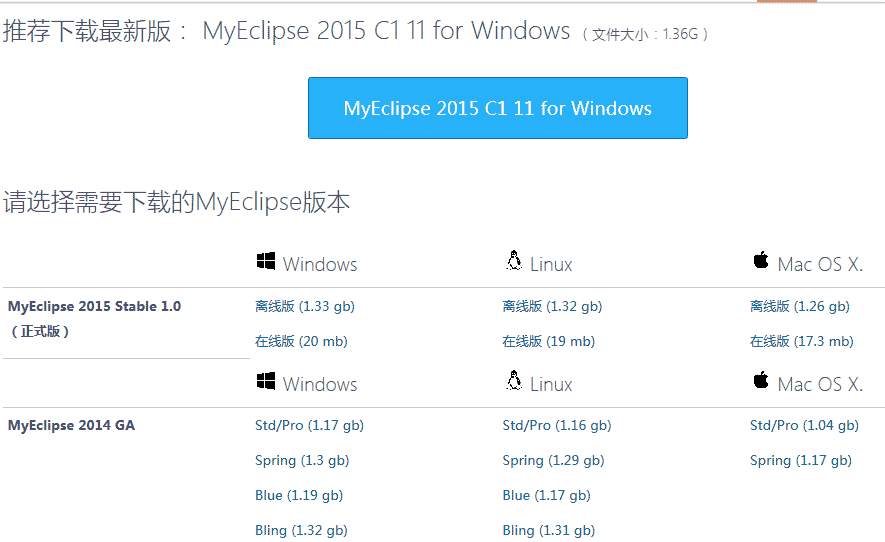Download Std/Pro (1.17 gb) for Windows
The width and height of the screenshot is (885, 542).
[309, 425]
